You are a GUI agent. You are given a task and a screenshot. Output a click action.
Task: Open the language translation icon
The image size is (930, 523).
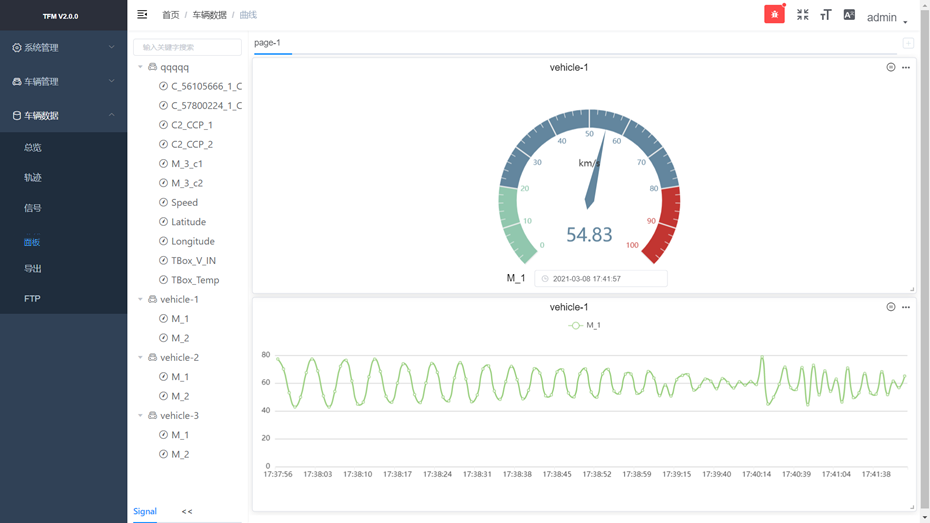pyautogui.click(x=849, y=15)
